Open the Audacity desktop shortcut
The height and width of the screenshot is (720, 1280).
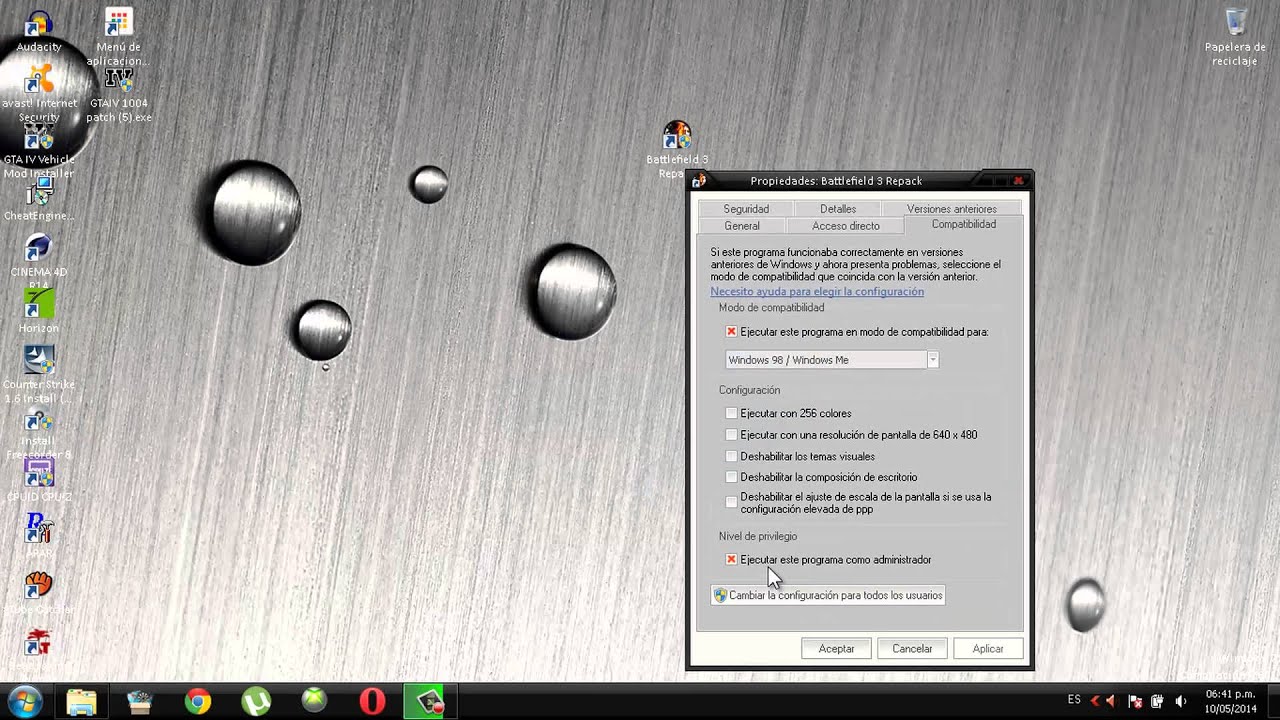tap(38, 31)
